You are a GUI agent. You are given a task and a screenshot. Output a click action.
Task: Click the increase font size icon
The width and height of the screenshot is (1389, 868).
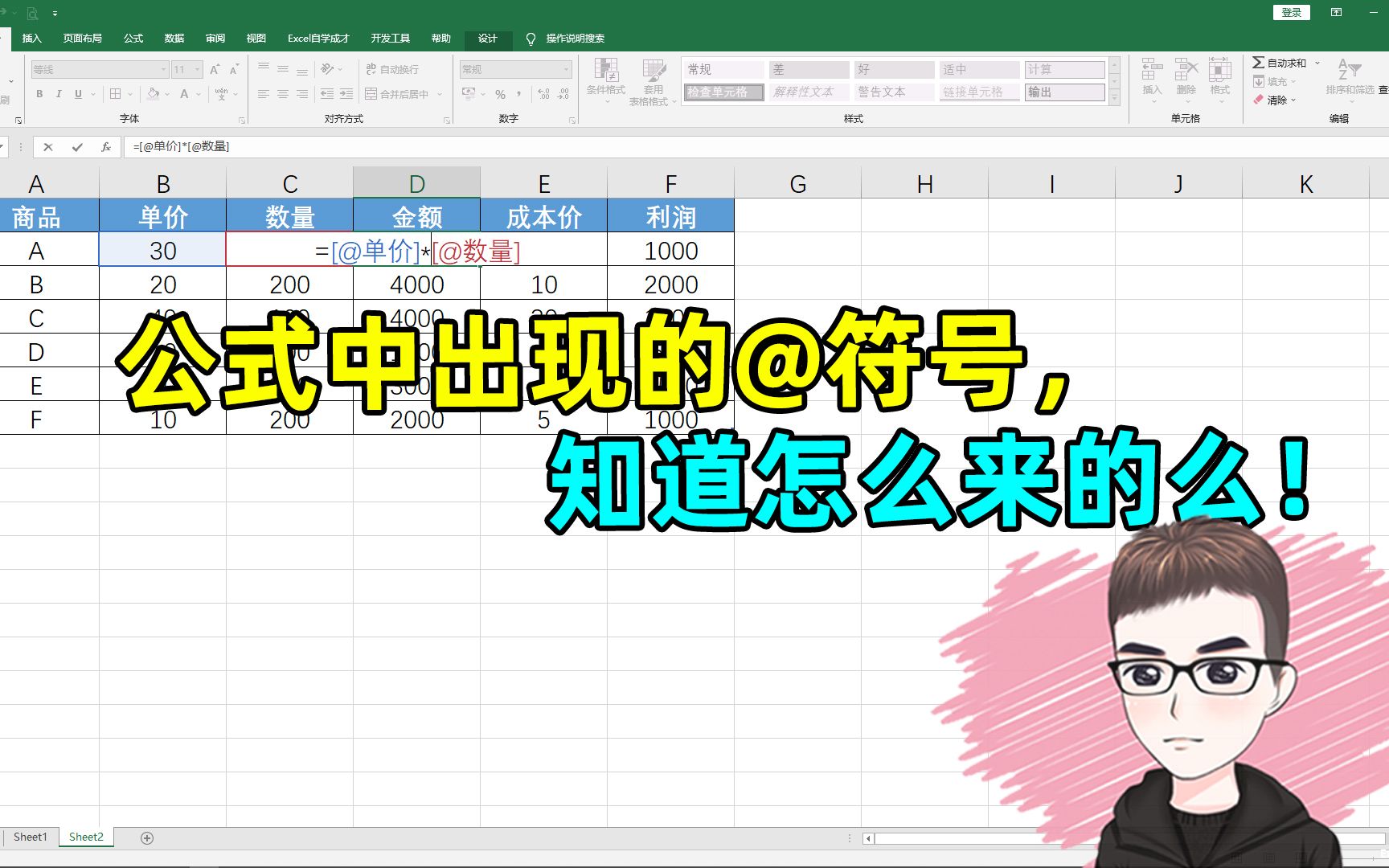[x=215, y=69]
